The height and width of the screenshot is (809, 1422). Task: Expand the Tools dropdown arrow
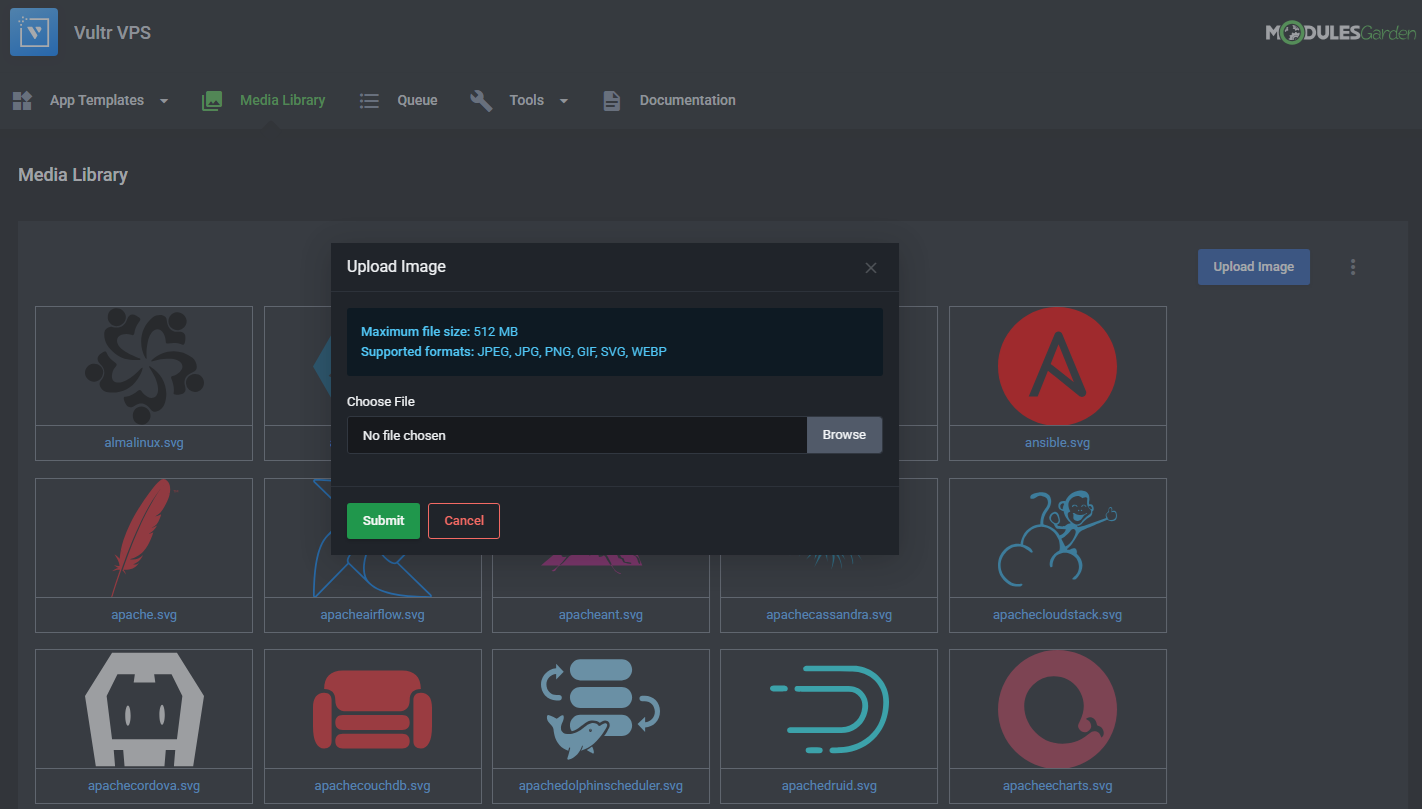coord(564,101)
